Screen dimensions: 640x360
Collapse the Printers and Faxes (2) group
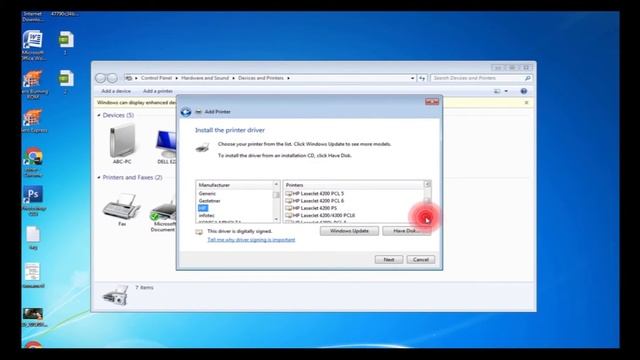[99, 178]
